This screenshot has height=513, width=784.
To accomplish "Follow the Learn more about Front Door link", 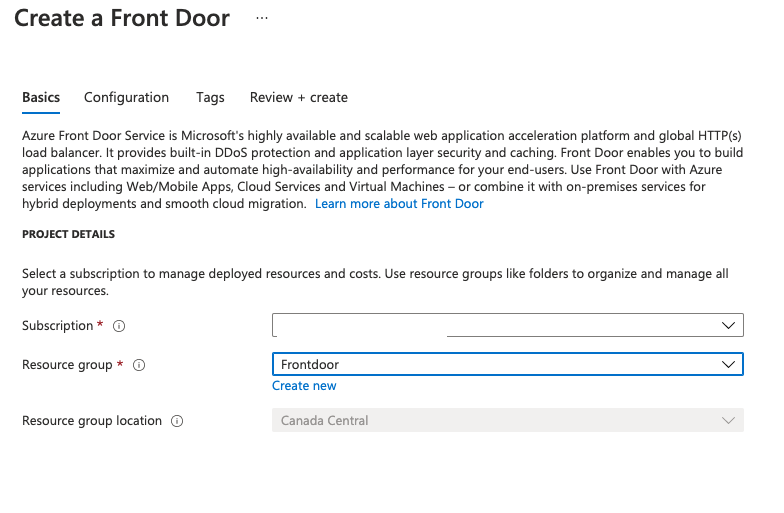I will pyautogui.click(x=399, y=203).
